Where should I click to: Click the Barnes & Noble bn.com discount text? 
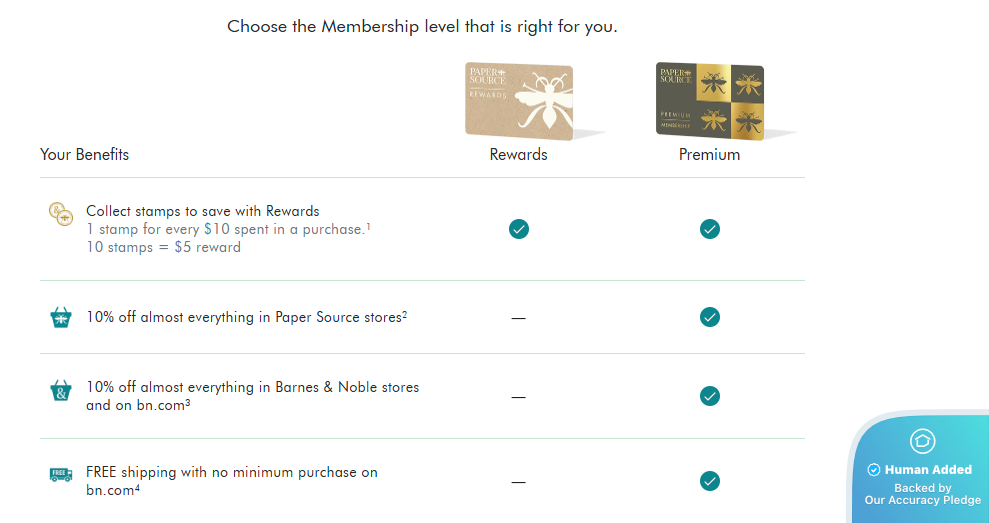[x=252, y=387]
